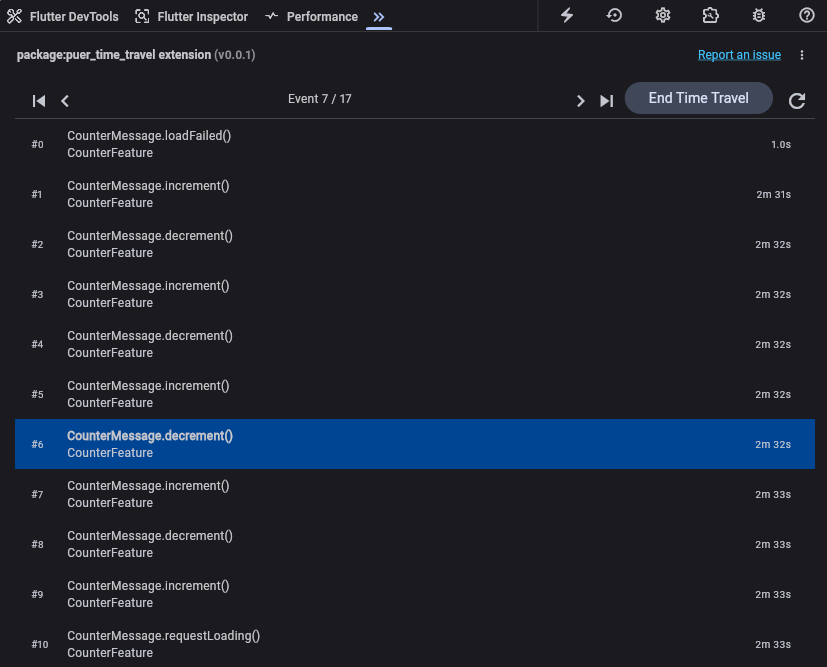Step back to the previous event
Screen dimensions: 827x667
click(64, 100)
